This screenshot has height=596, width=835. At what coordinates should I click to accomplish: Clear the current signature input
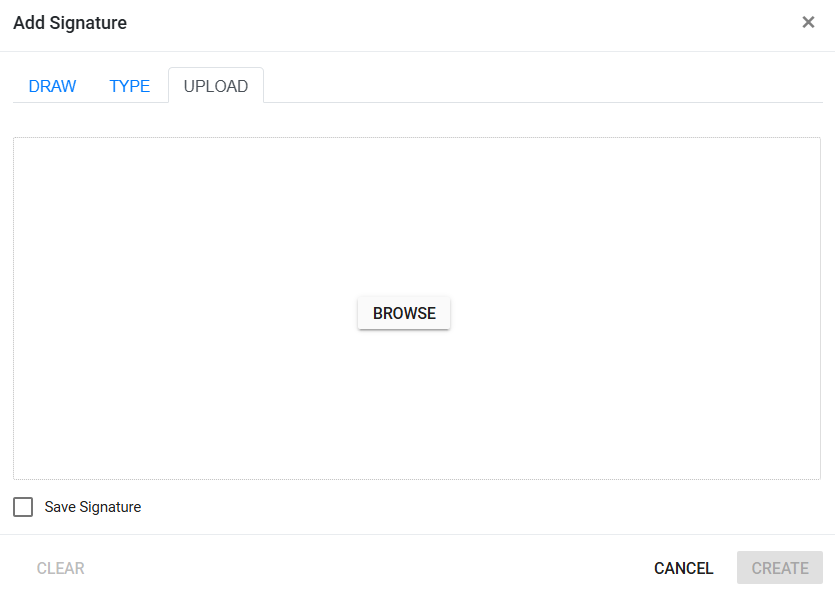61,568
